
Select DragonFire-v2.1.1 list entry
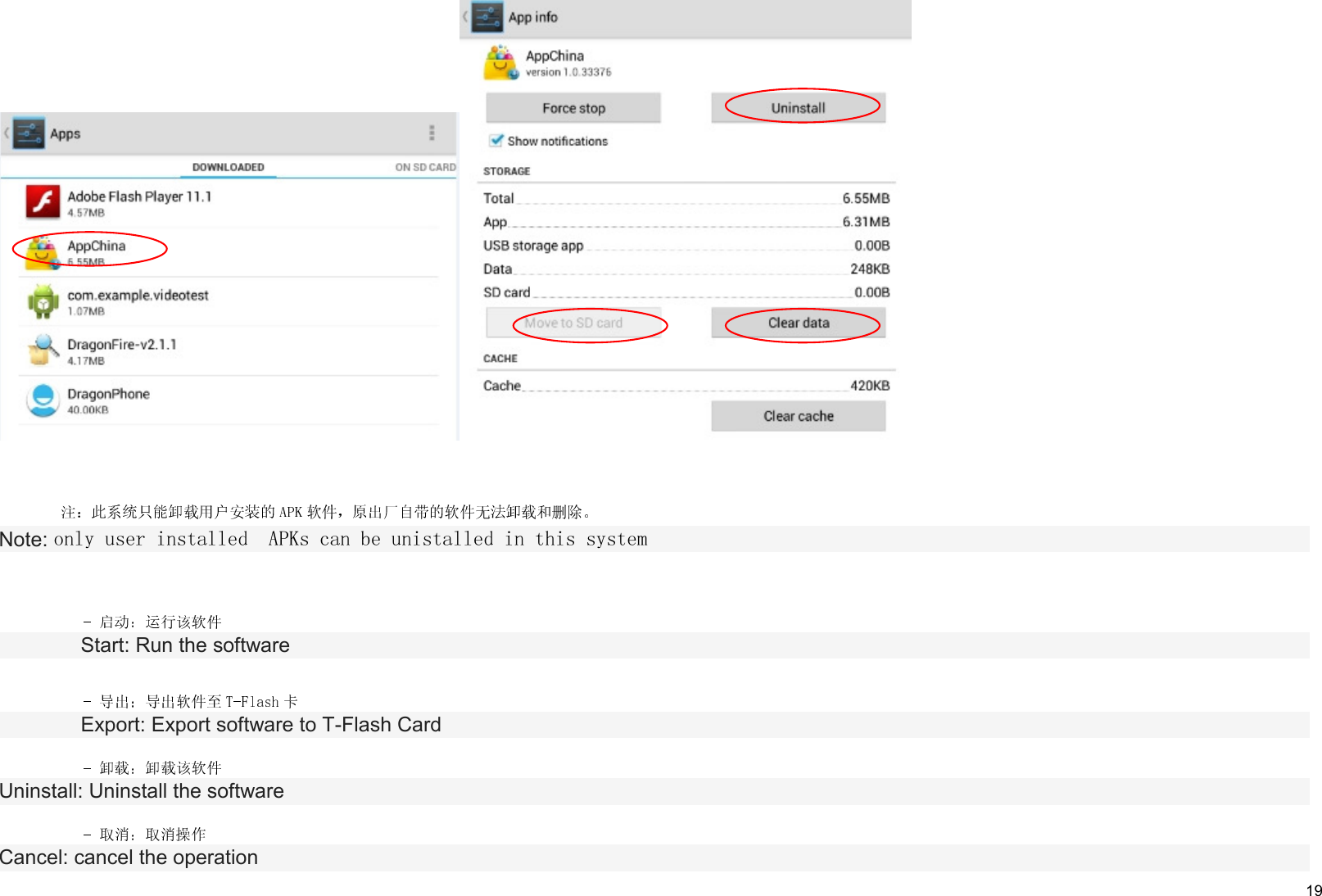(x=229, y=351)
